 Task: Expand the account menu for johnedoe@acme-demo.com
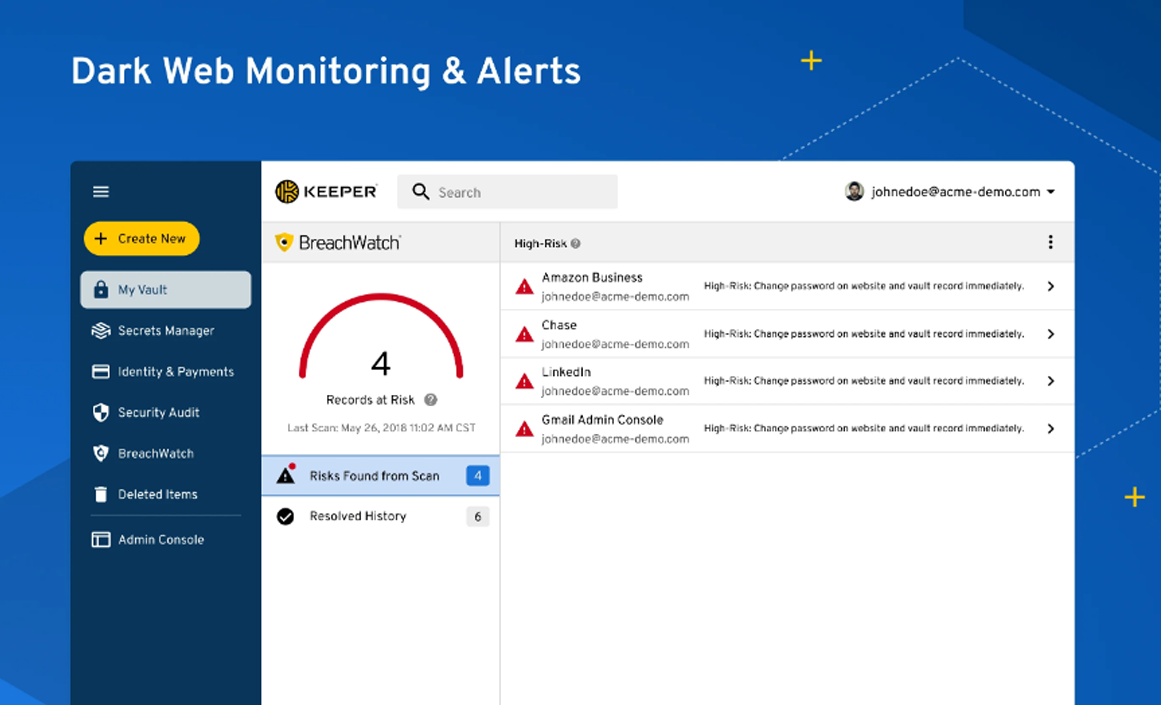(x=1050, y=191)
